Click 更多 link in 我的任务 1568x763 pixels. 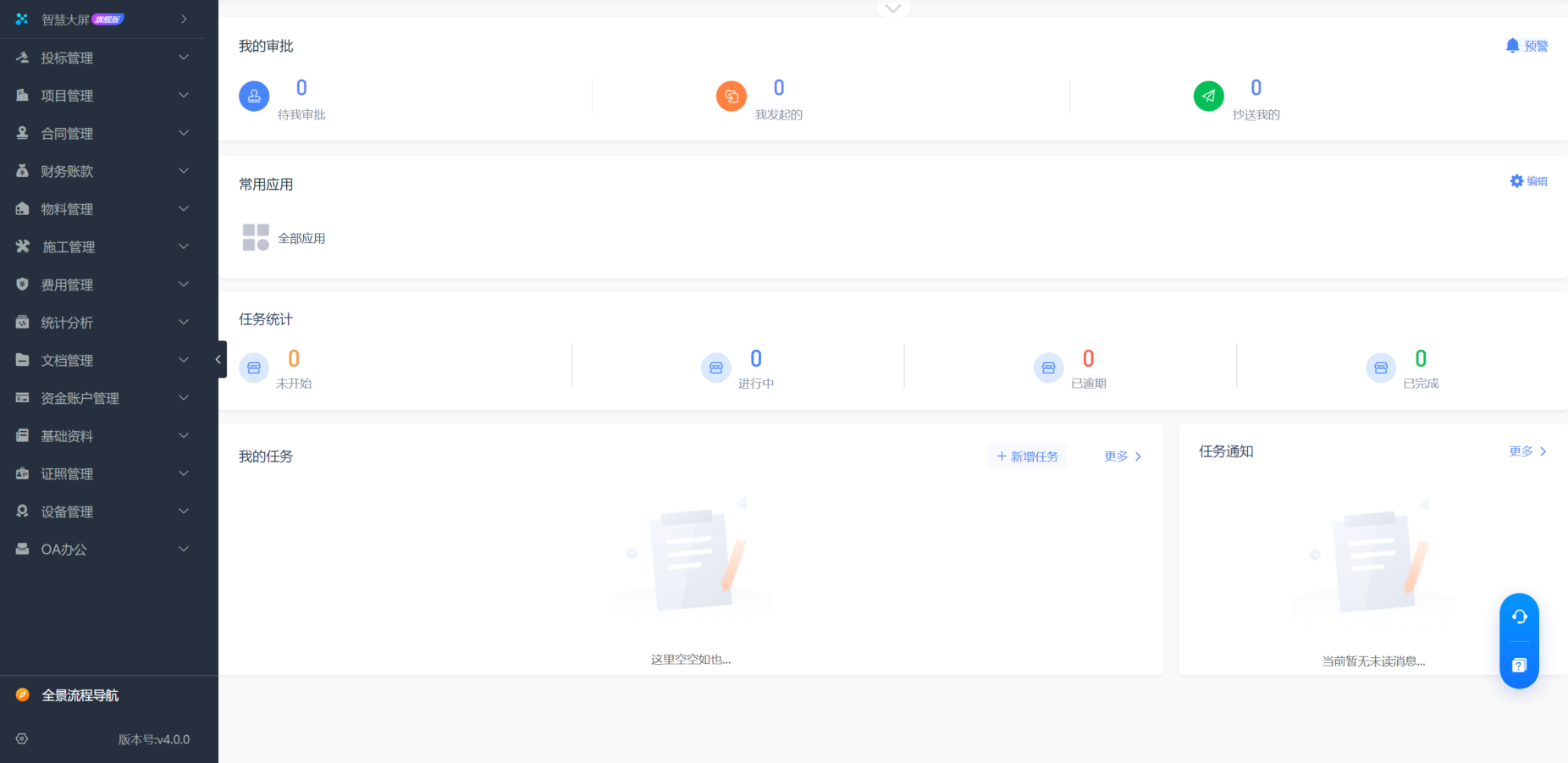tap(1122, 456)
